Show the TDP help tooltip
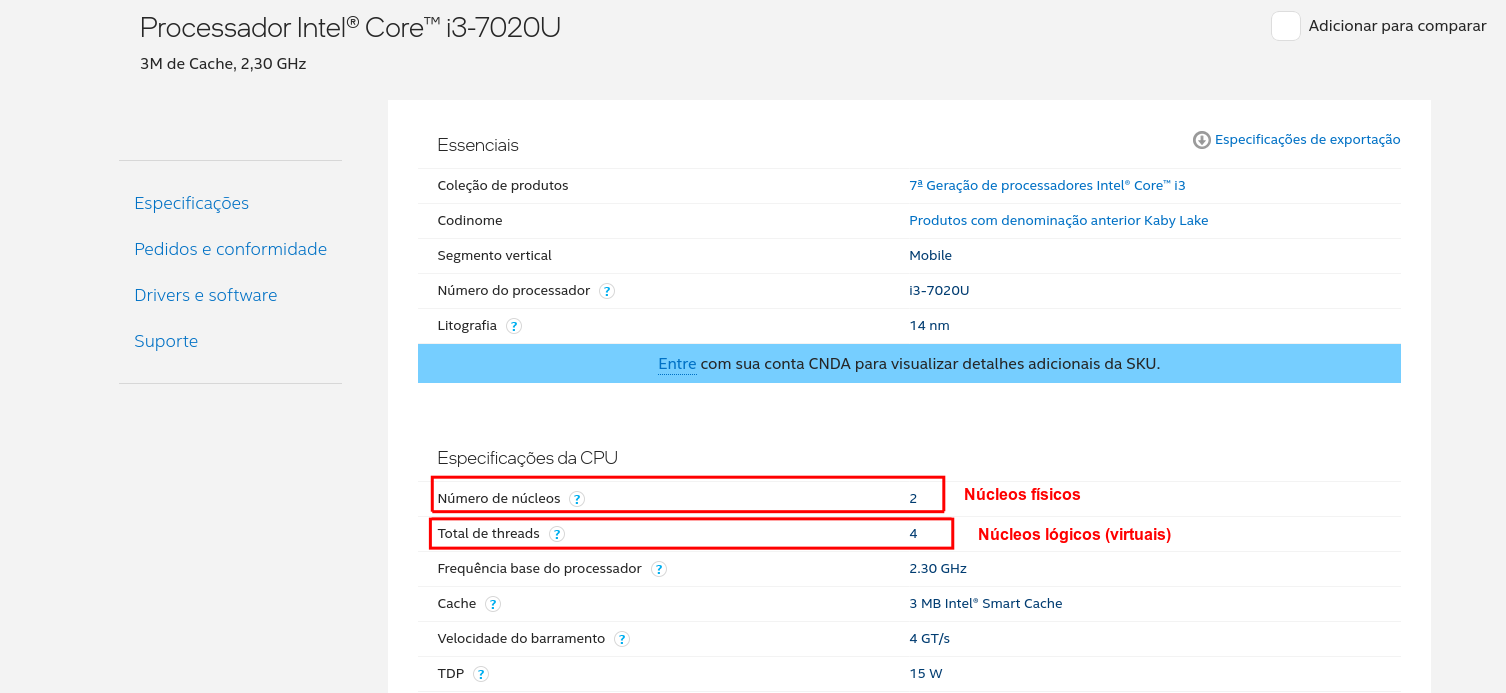The width and height of the screenshot is (1506, 693). coord(481,674)
